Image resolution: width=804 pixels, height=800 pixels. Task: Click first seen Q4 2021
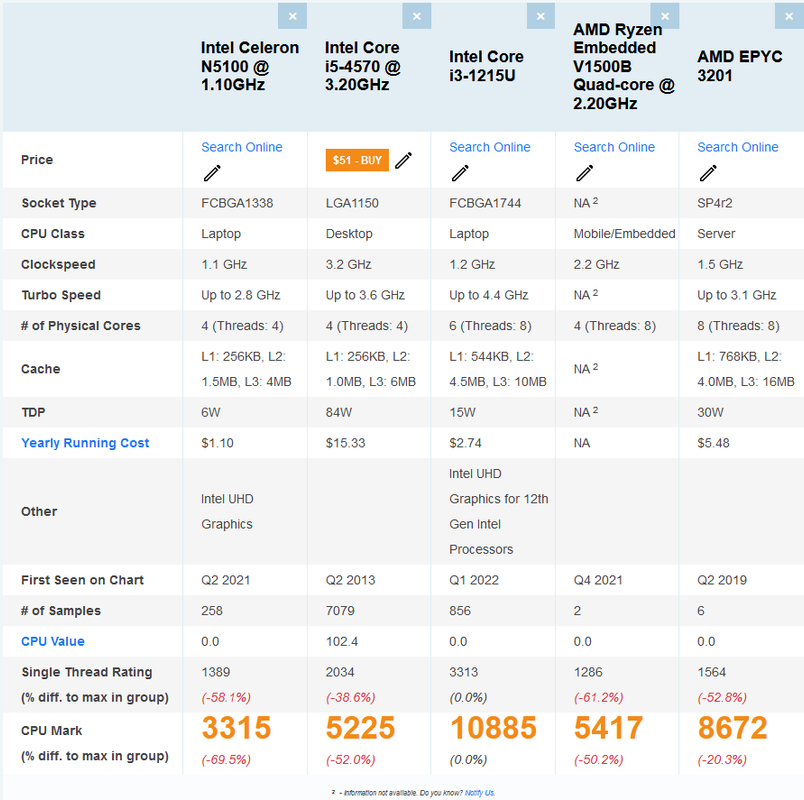[598, 580]
